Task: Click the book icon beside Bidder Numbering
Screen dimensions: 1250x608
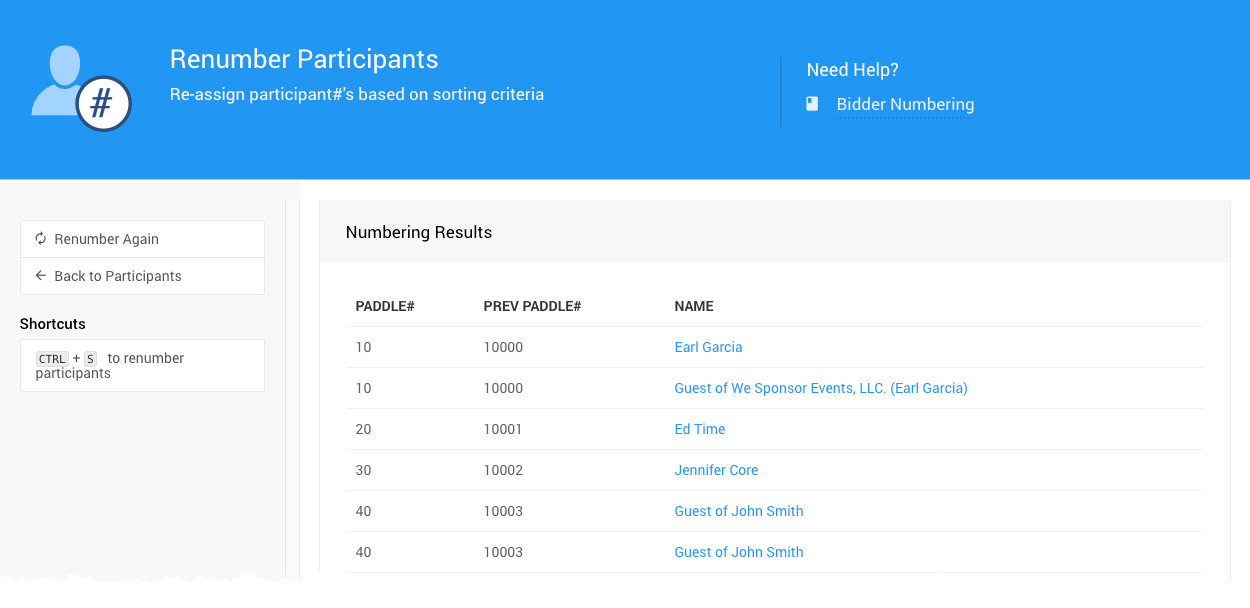Action: (x=813, y=104)
